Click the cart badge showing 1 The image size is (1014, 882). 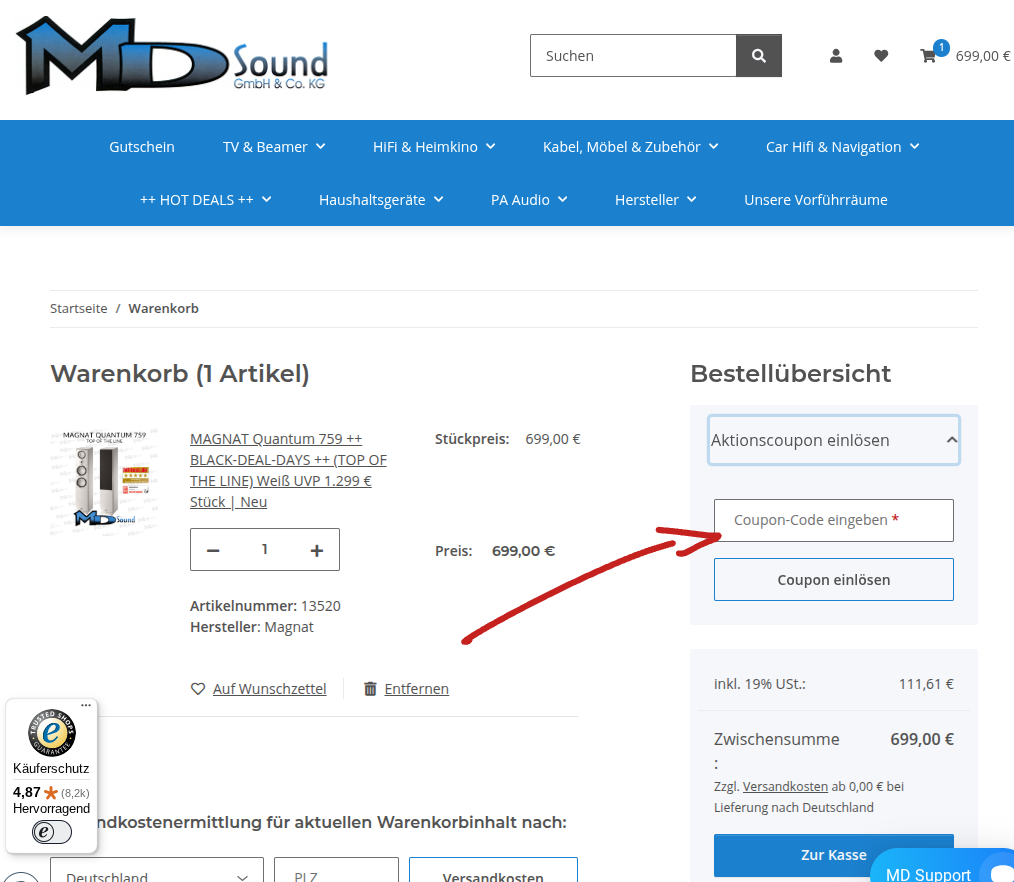click(942, 47)
